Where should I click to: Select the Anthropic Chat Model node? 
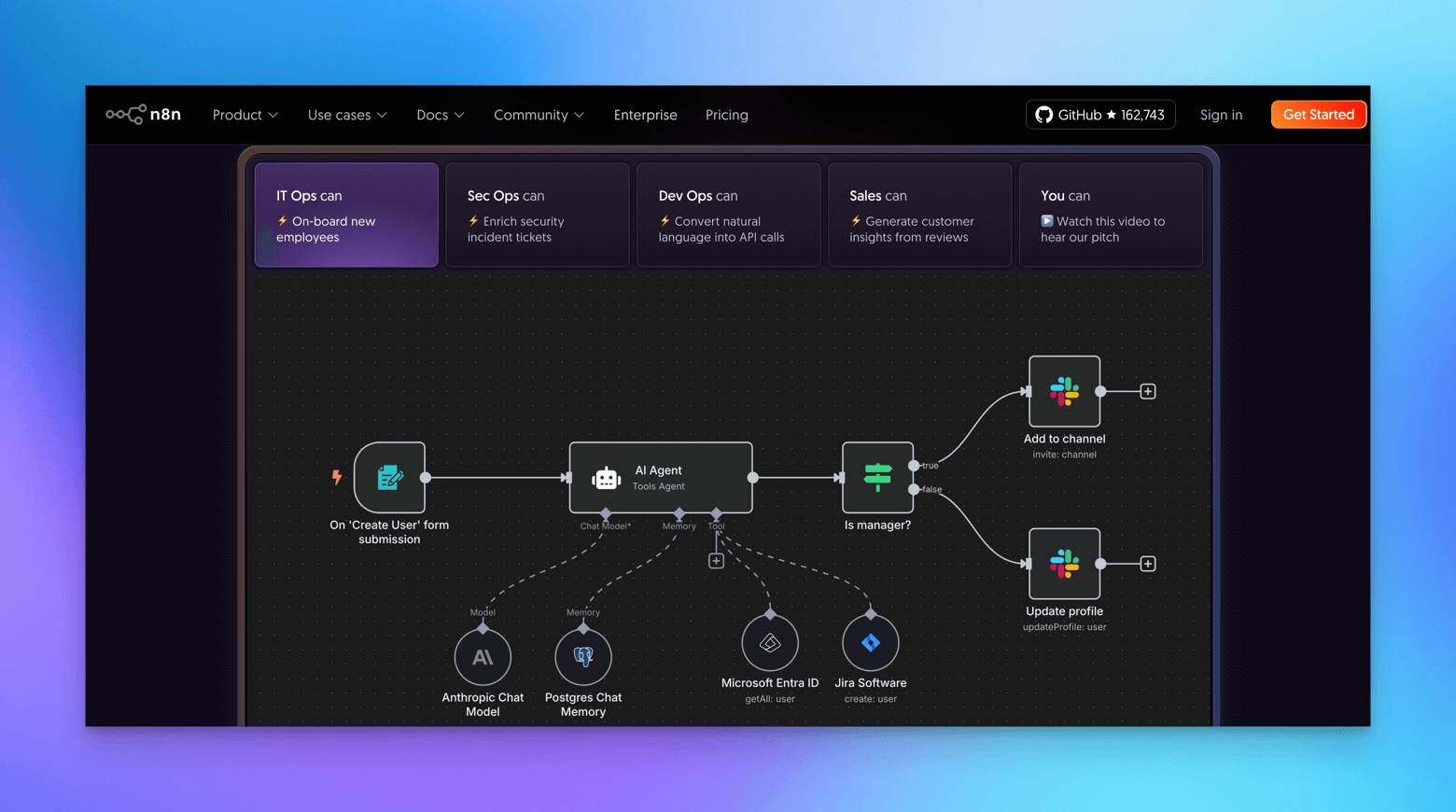pyautogui.click(x=483, y=657)
